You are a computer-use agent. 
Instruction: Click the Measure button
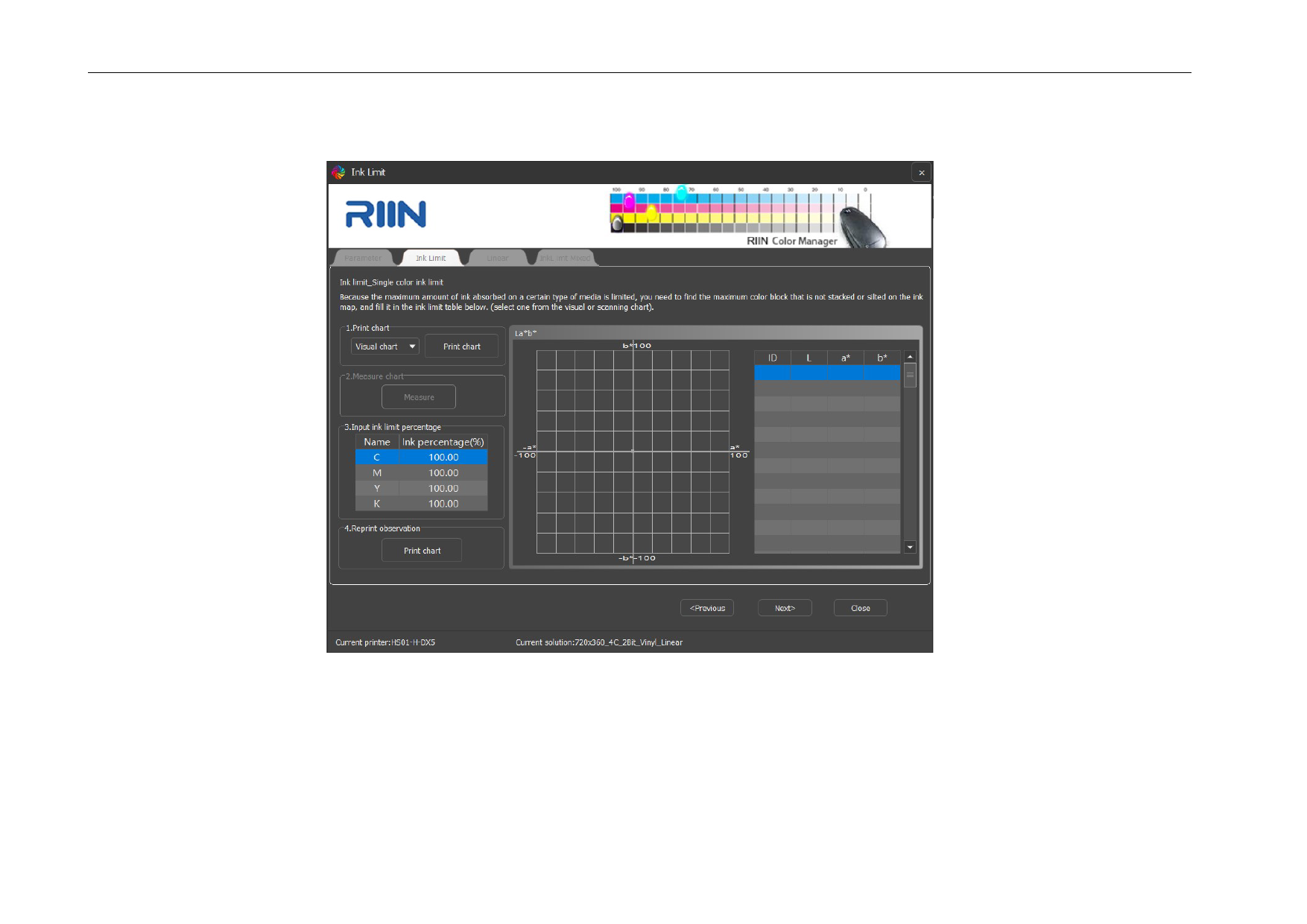tap(419, 397)
